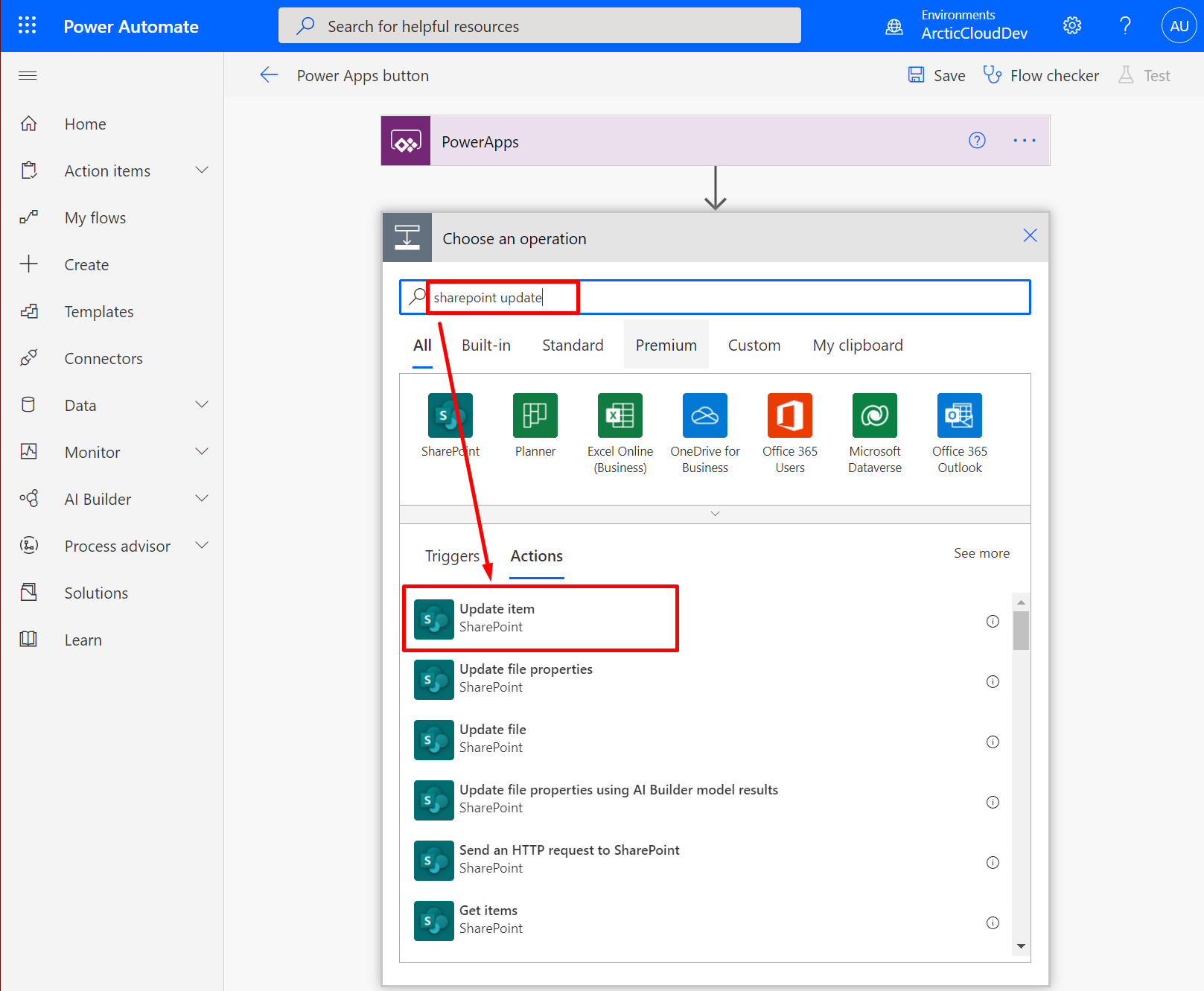
Task: Show info for AI Builder model results action
Action: pos(993,802)
